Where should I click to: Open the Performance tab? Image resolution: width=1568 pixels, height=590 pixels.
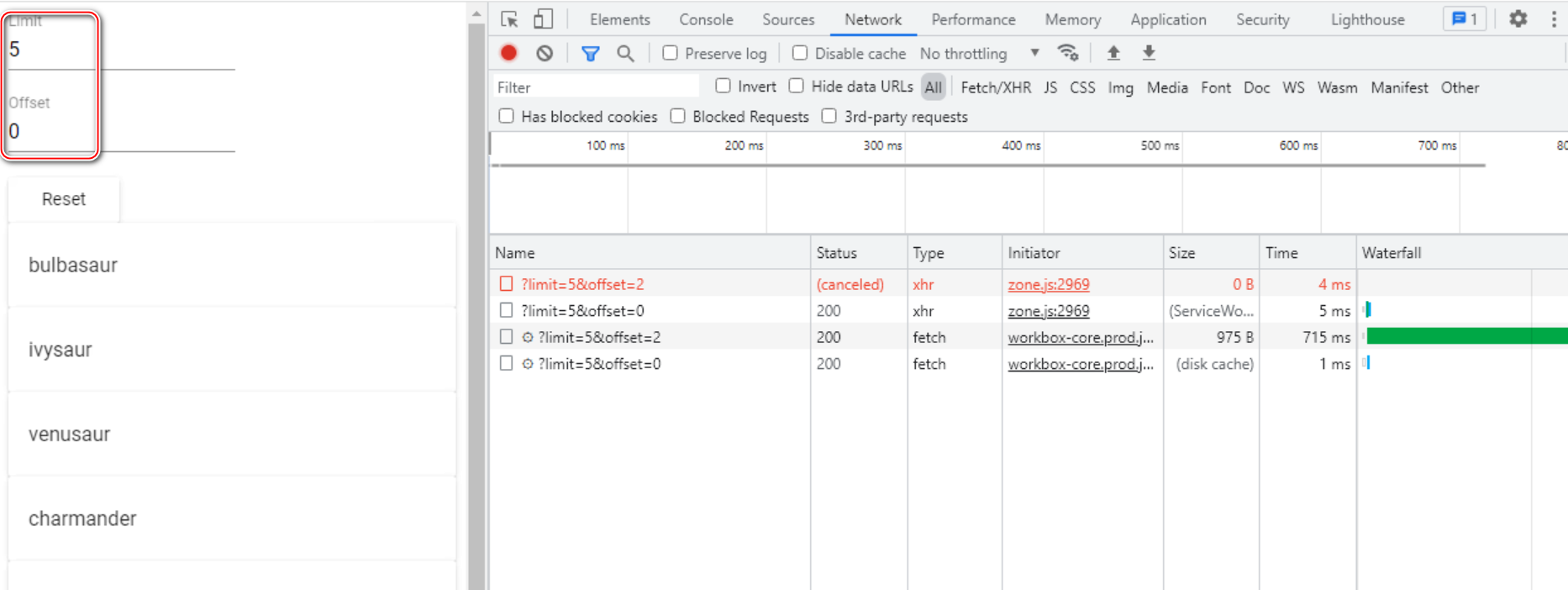pos(973,19)
